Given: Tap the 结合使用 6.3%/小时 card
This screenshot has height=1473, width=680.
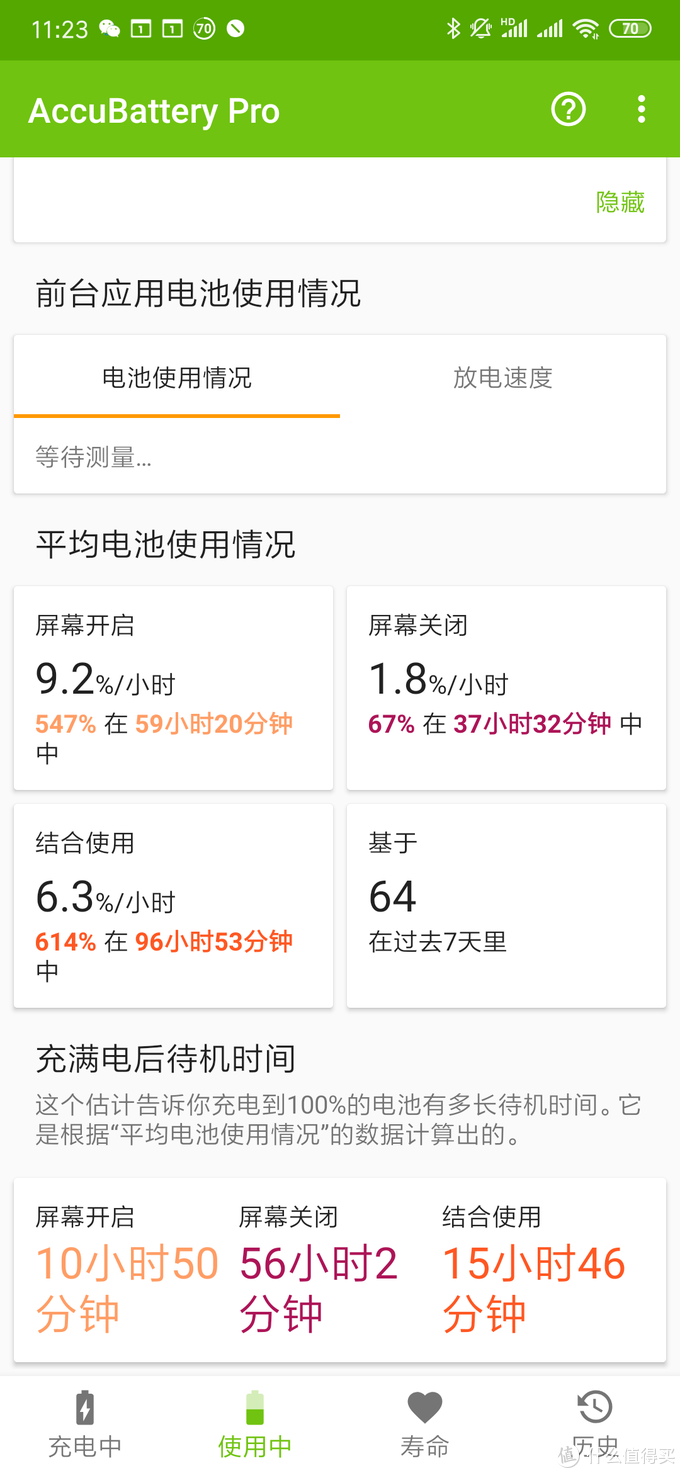Looking at the screenshot, I should pos(173,905).
